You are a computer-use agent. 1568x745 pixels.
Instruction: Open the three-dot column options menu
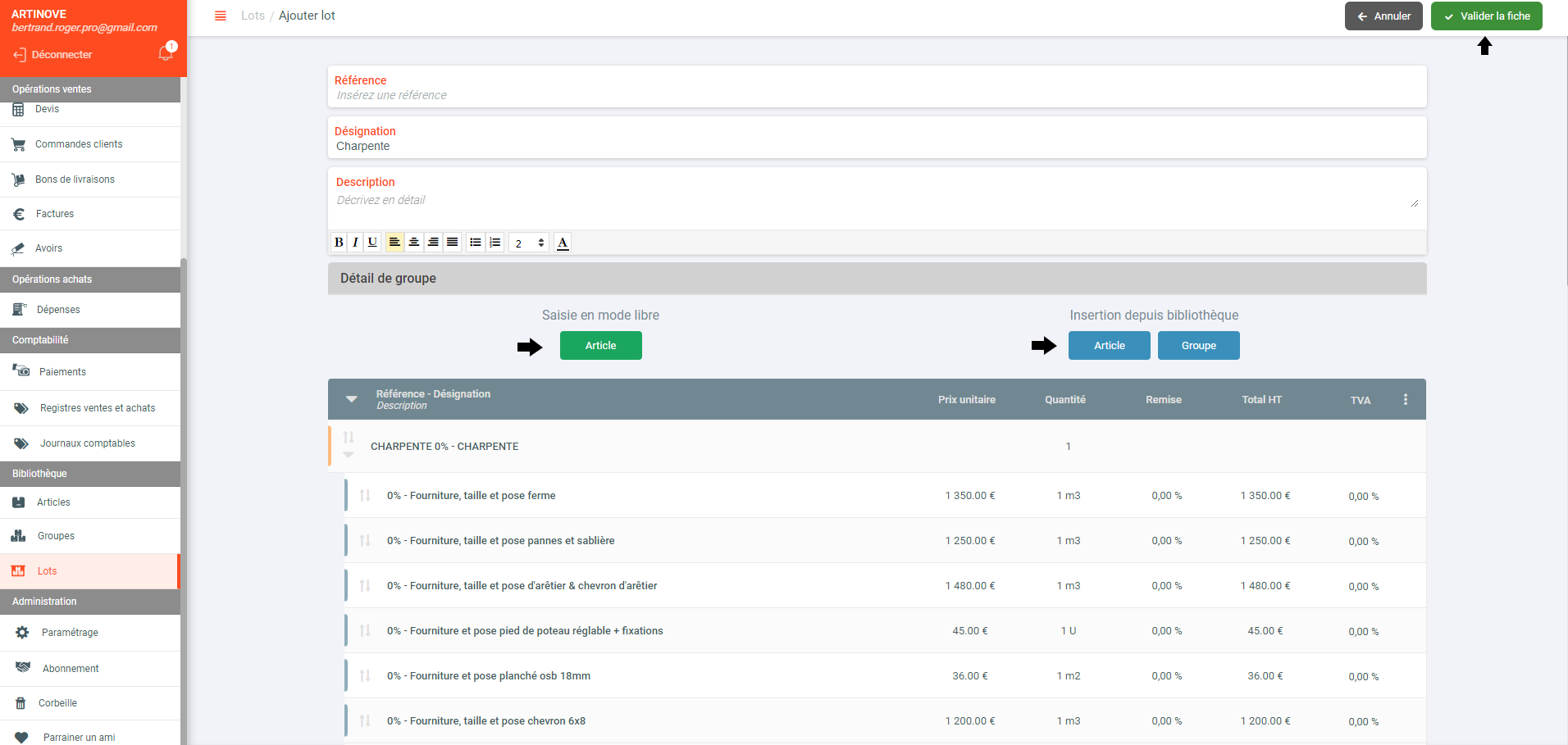tap(1405, 399)
